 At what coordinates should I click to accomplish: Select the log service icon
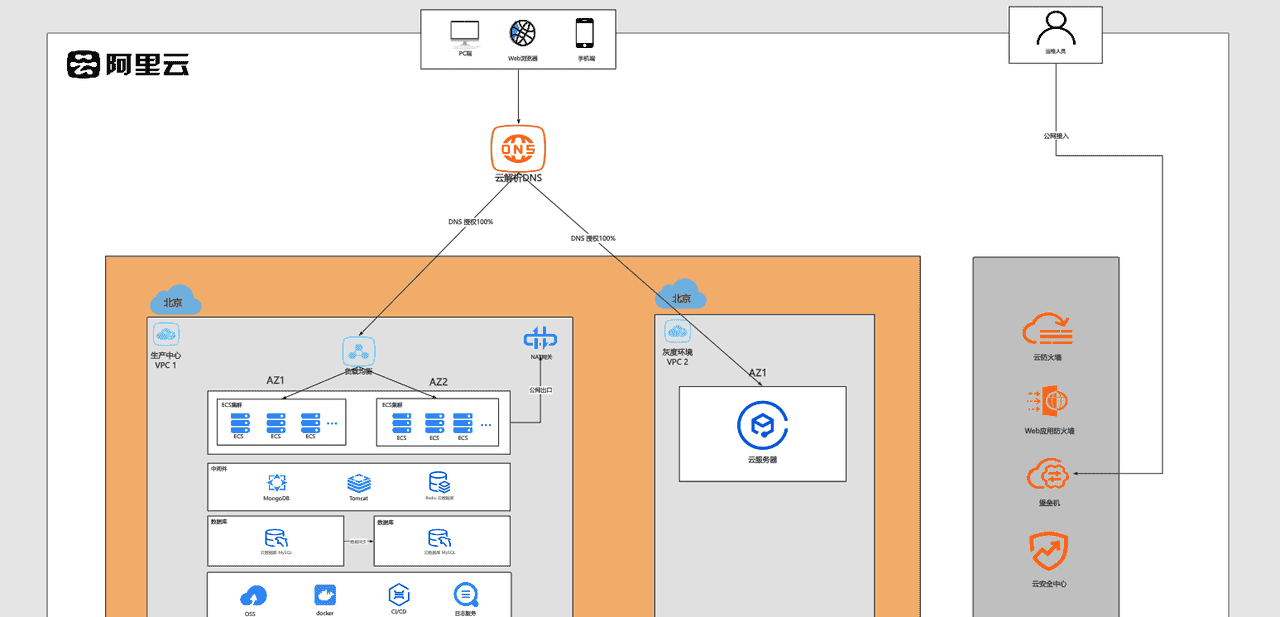(x=466, y=594)
